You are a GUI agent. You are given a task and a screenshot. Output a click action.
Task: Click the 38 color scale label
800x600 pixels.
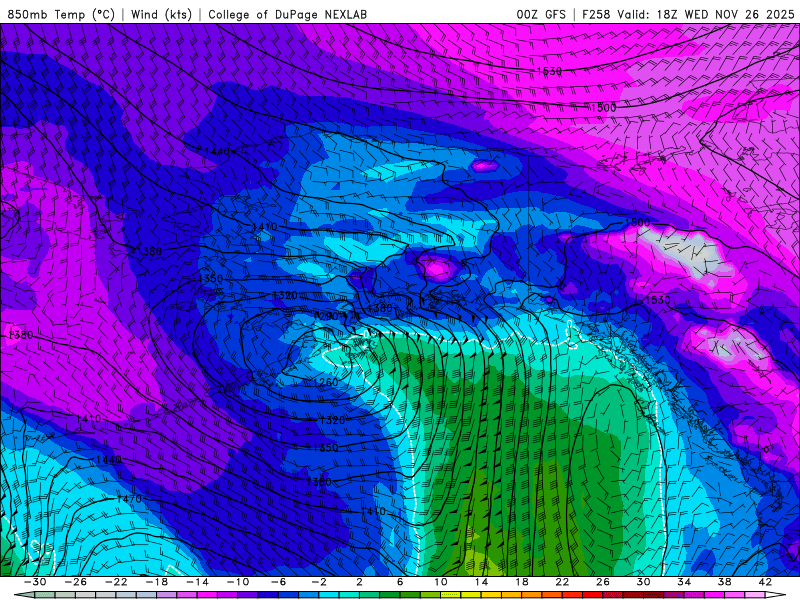[724, 582]
